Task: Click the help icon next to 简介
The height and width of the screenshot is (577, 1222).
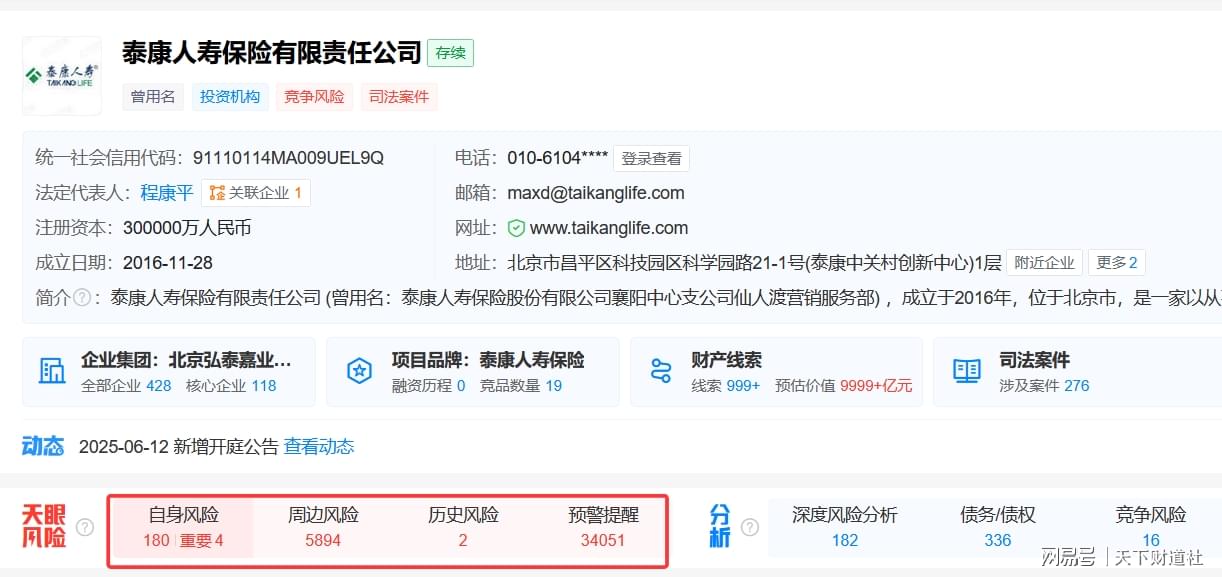Action: (x=82, y=298)
